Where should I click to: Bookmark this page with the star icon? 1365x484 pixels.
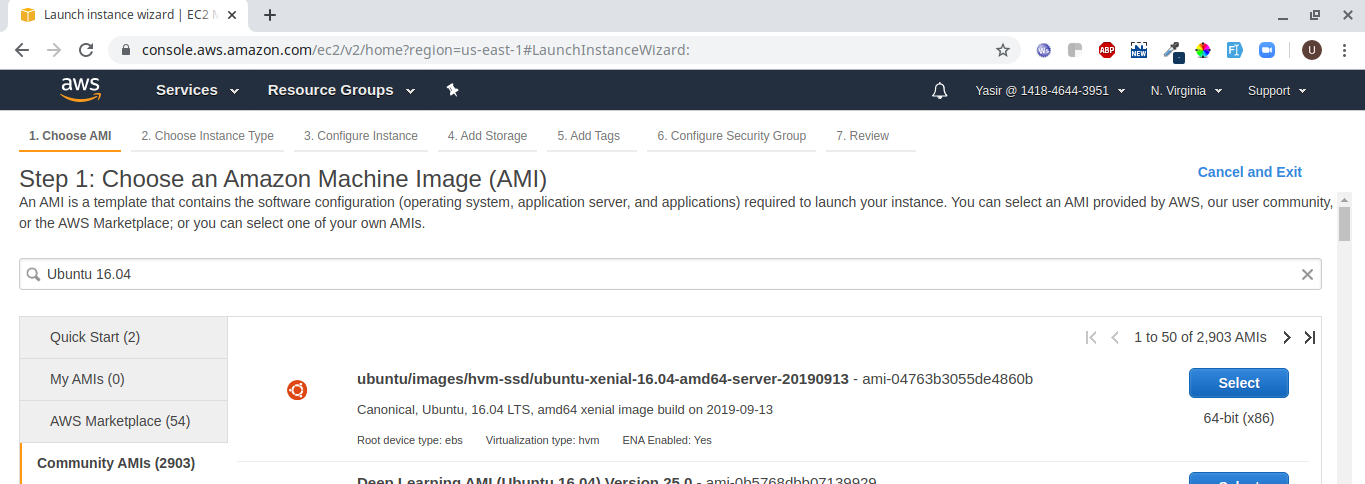1002,50
